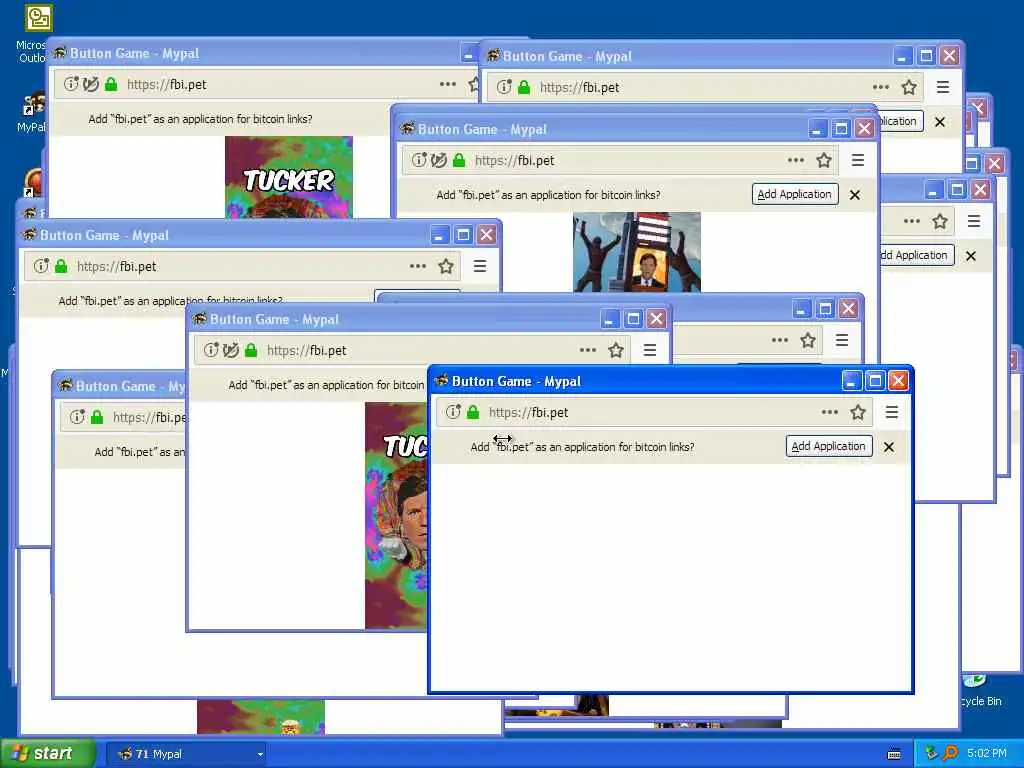This screenshot has width=1024, height=768.
Task: Open page actions dots above truncated 'dd Application' button
Action: (x=912, y=221)
